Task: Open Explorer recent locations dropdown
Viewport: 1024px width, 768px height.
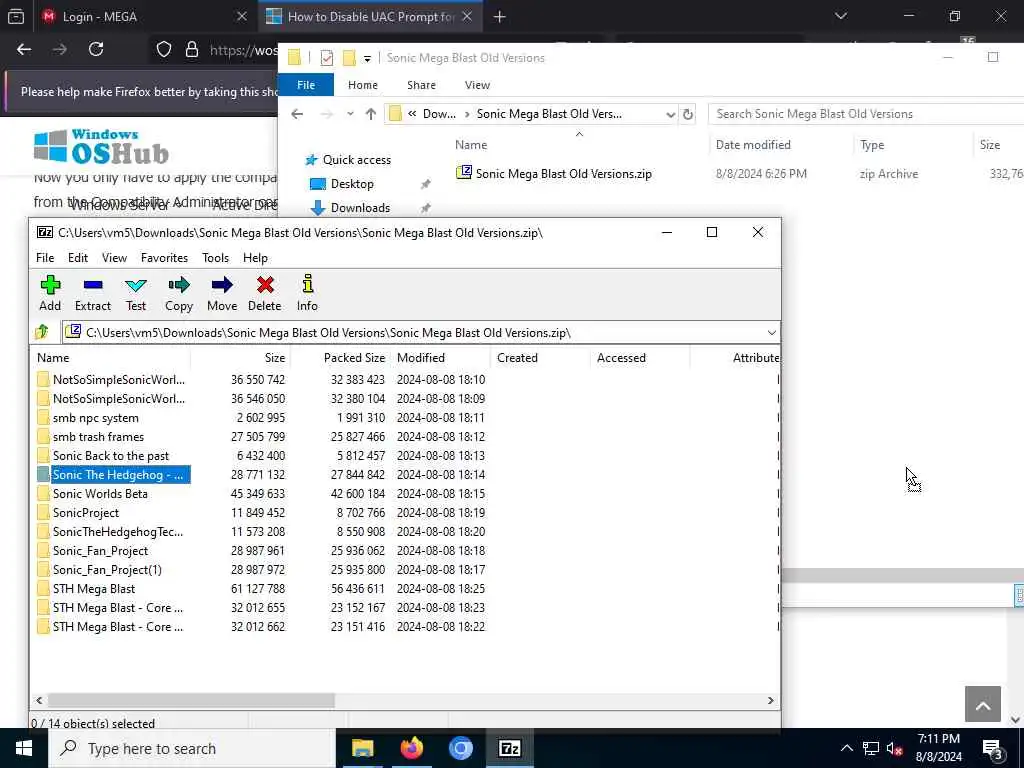Action: (x=350, y=114)
